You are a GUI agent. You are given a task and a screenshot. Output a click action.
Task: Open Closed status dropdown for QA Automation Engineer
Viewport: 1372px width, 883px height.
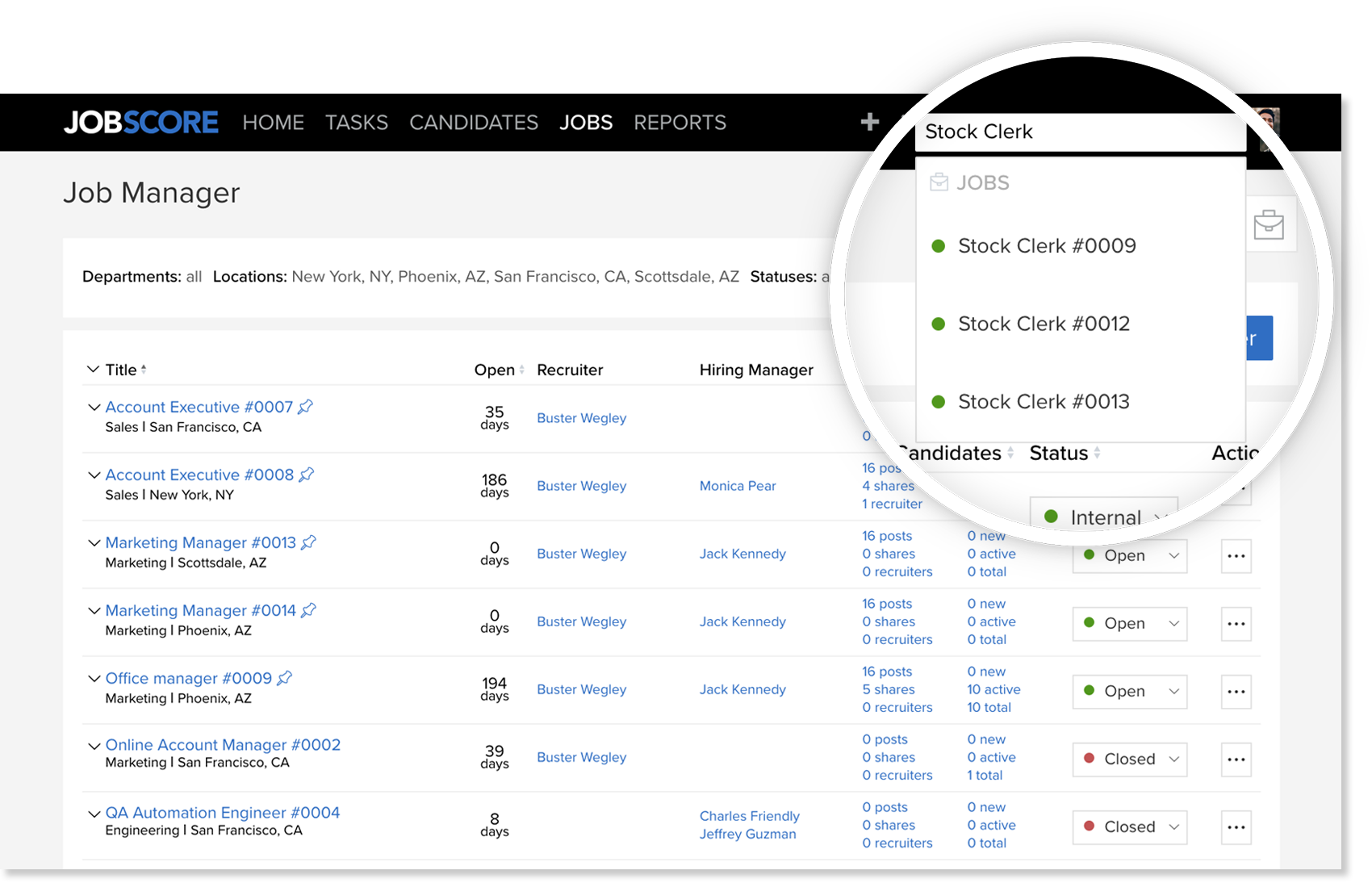pyautogui.click(x=1129, y=827)
